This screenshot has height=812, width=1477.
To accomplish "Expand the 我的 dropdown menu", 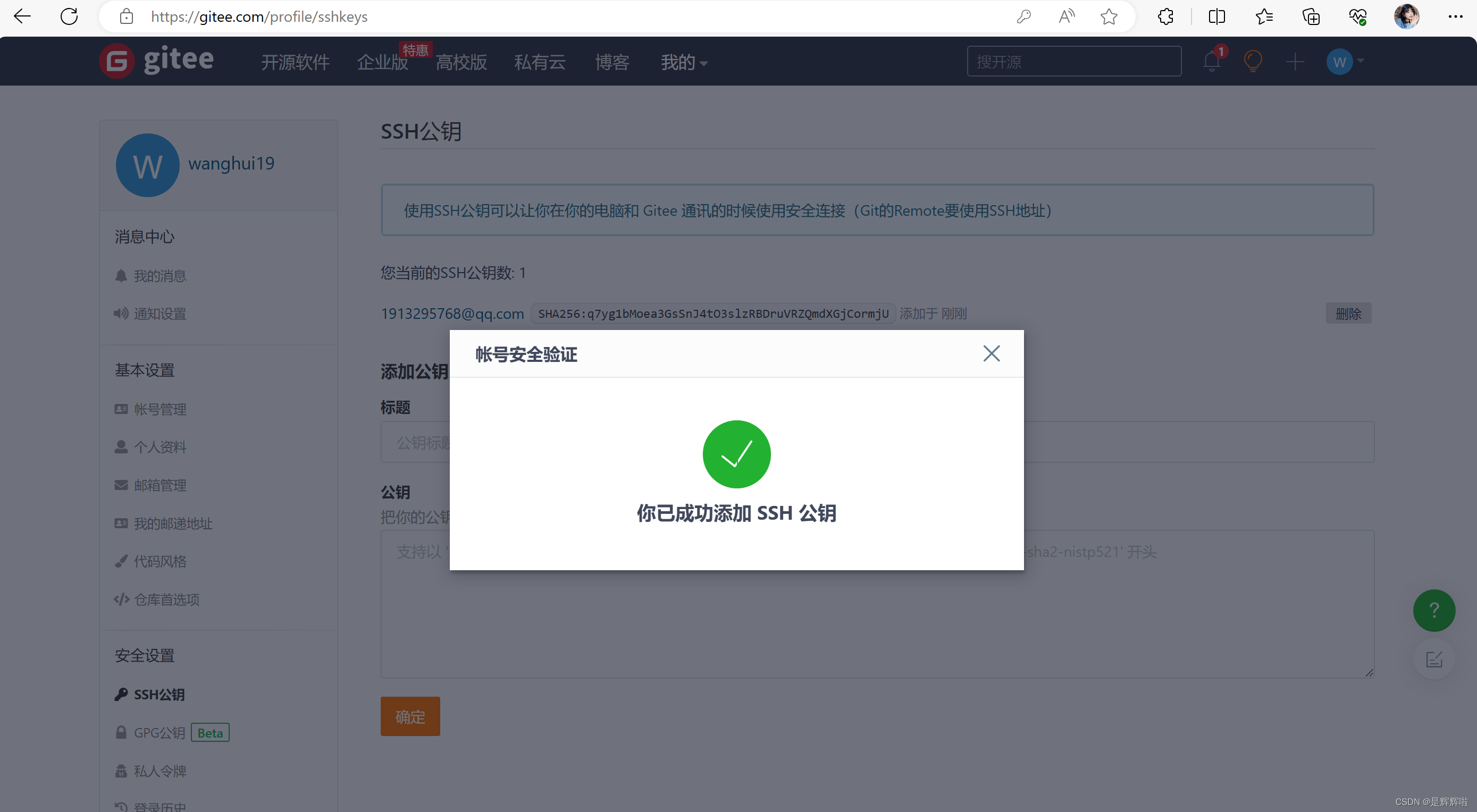I will [x=683, y=62].
